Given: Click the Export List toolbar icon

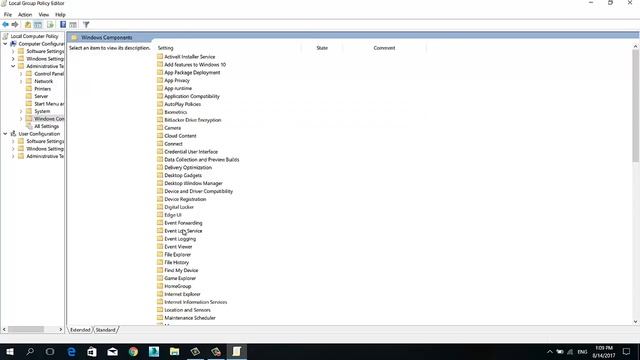Looking at the screenshot, I should 50,25.
